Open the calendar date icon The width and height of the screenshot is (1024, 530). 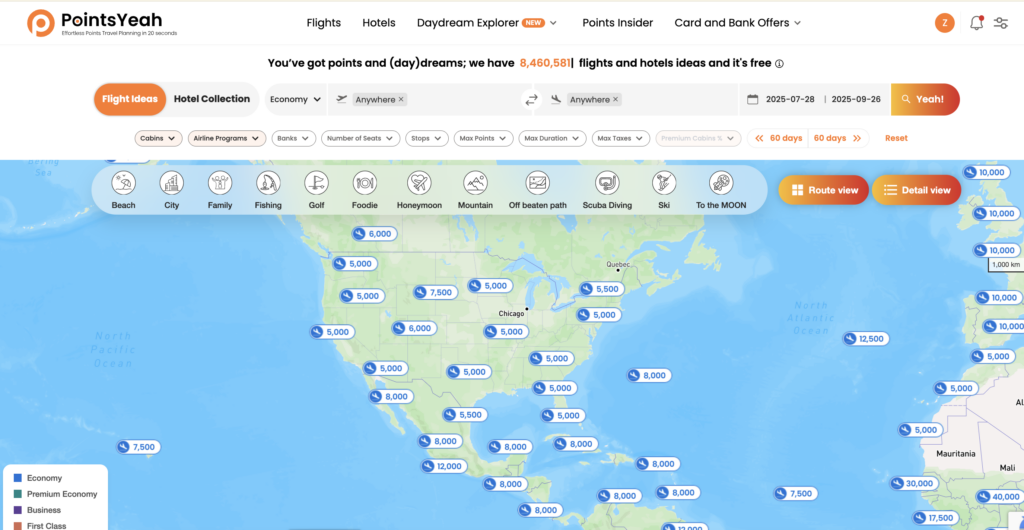click(x=752, y=100)
